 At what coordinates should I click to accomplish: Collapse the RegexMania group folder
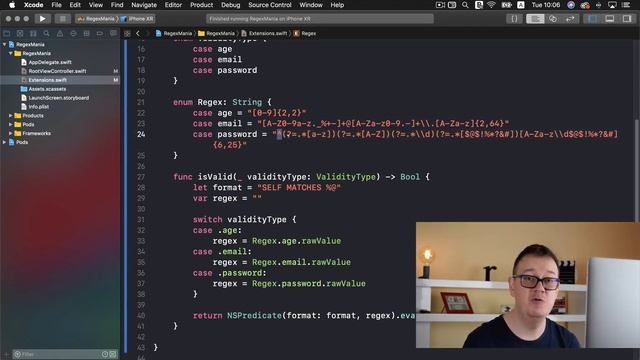11,53
